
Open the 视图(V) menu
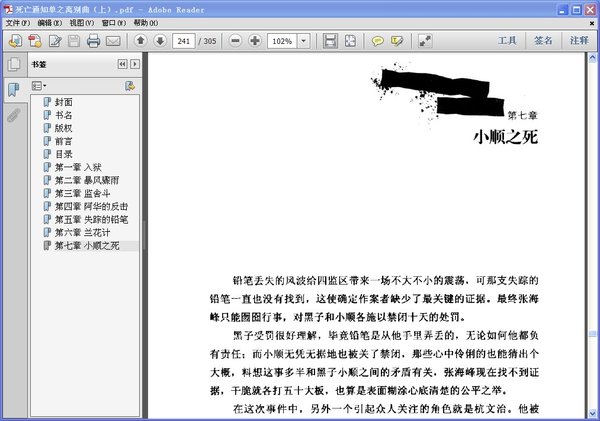tap(78, 22)
